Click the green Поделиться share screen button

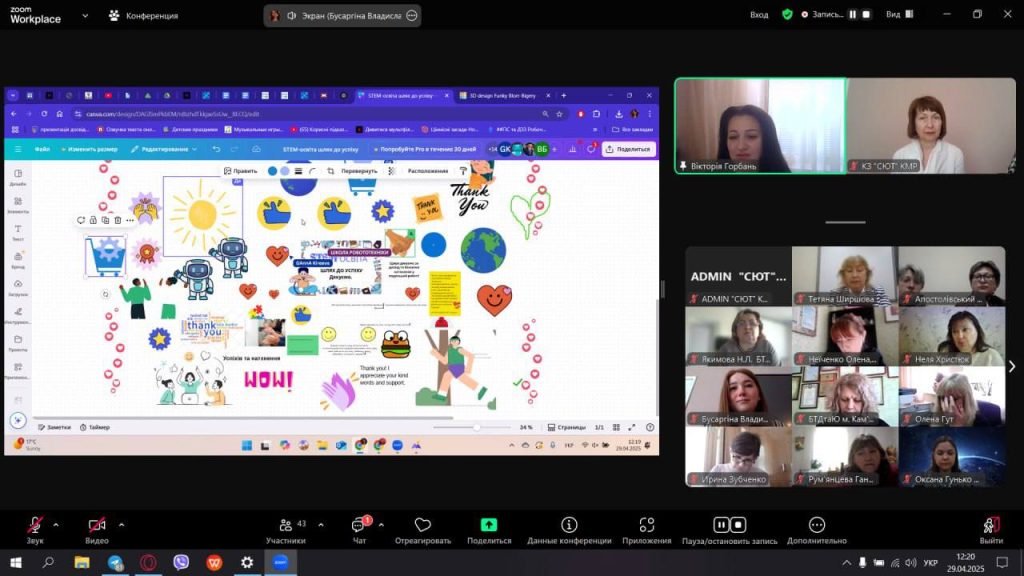pos(488,525)
